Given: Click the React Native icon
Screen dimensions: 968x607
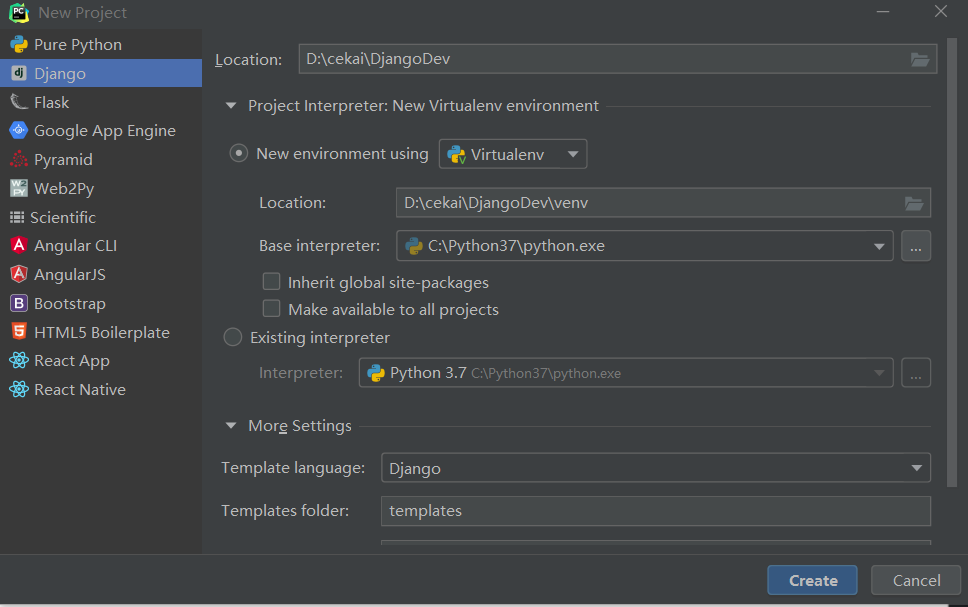Looking at the screenshot, I should coord(18,390).
